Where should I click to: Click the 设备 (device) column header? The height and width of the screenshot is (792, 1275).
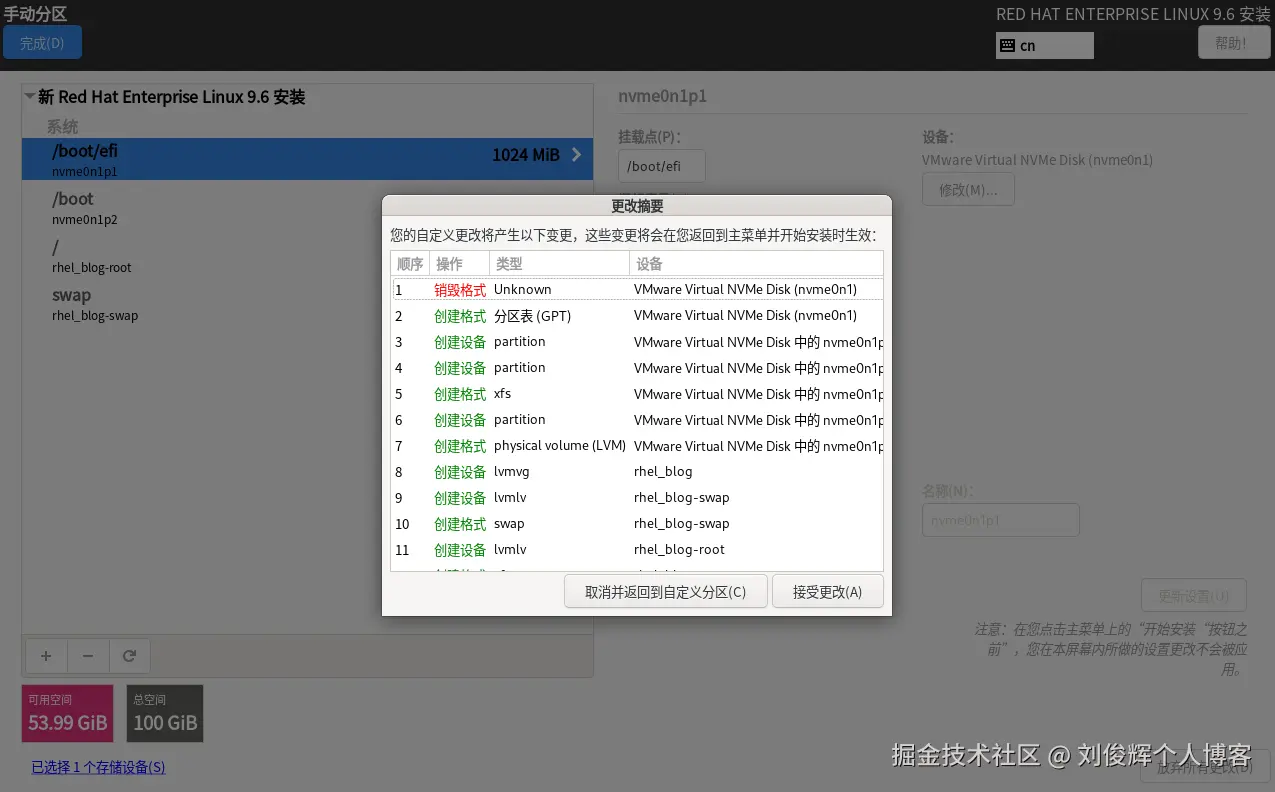pos(756,264)
